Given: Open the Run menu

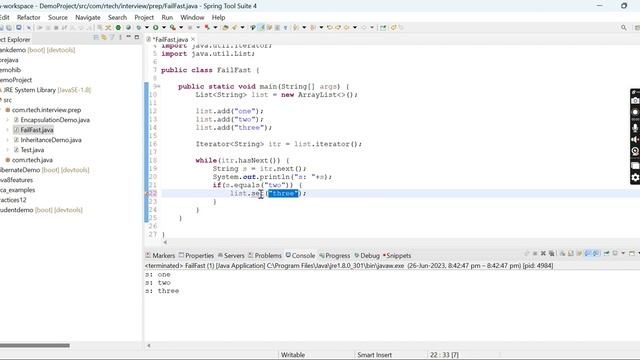Looking at the screenshot, I should coord(167,18).
